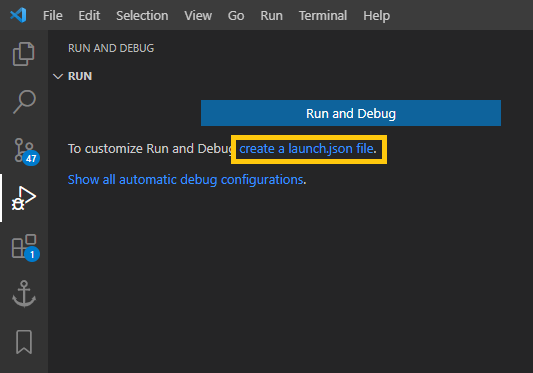This screenshot has height=373, width=533.
Task: Open the Edit menu
Action: pyautogui.click(x=89, y=16)
